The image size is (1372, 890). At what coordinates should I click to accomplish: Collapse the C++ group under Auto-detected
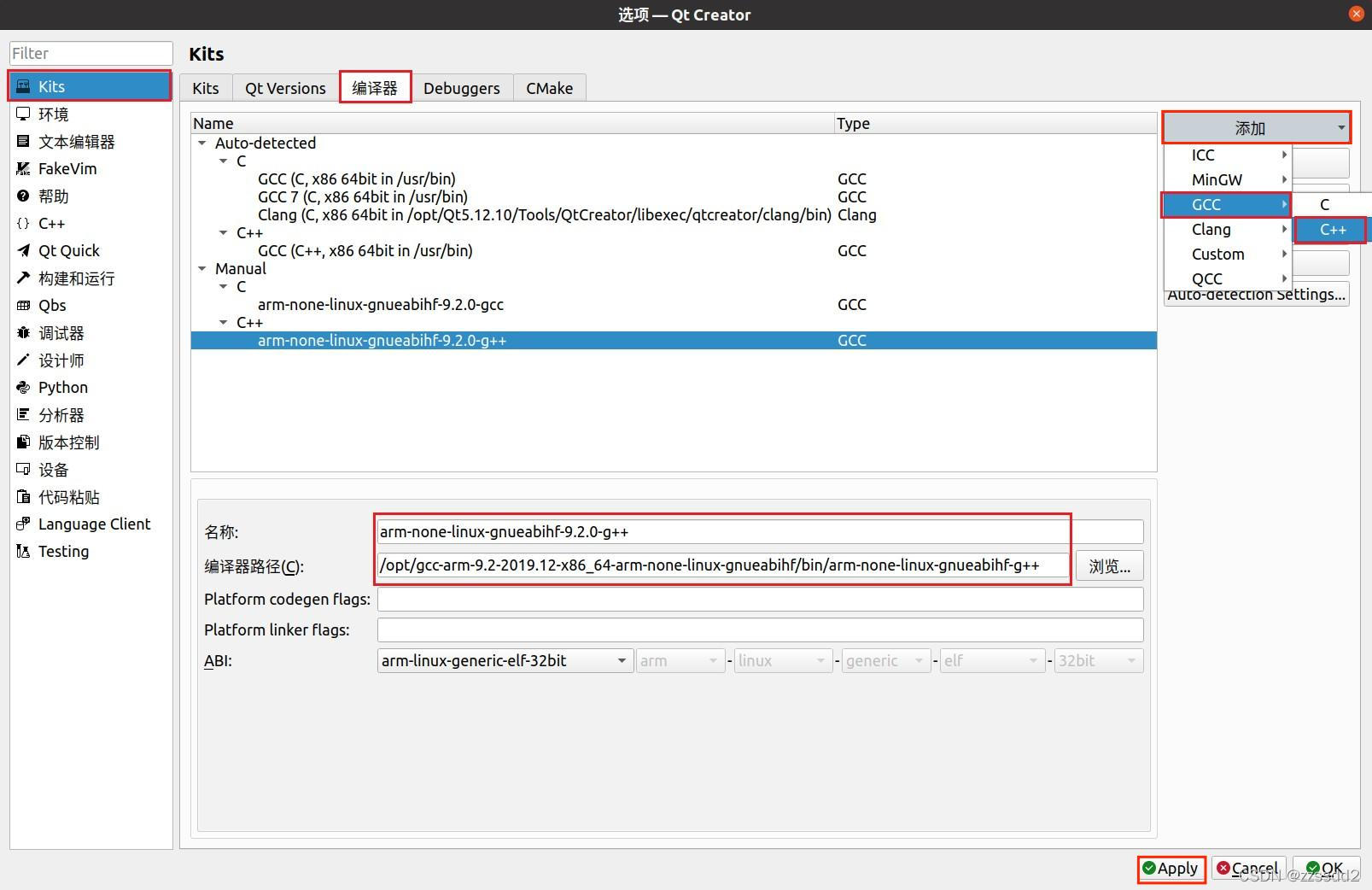point(224,232)
